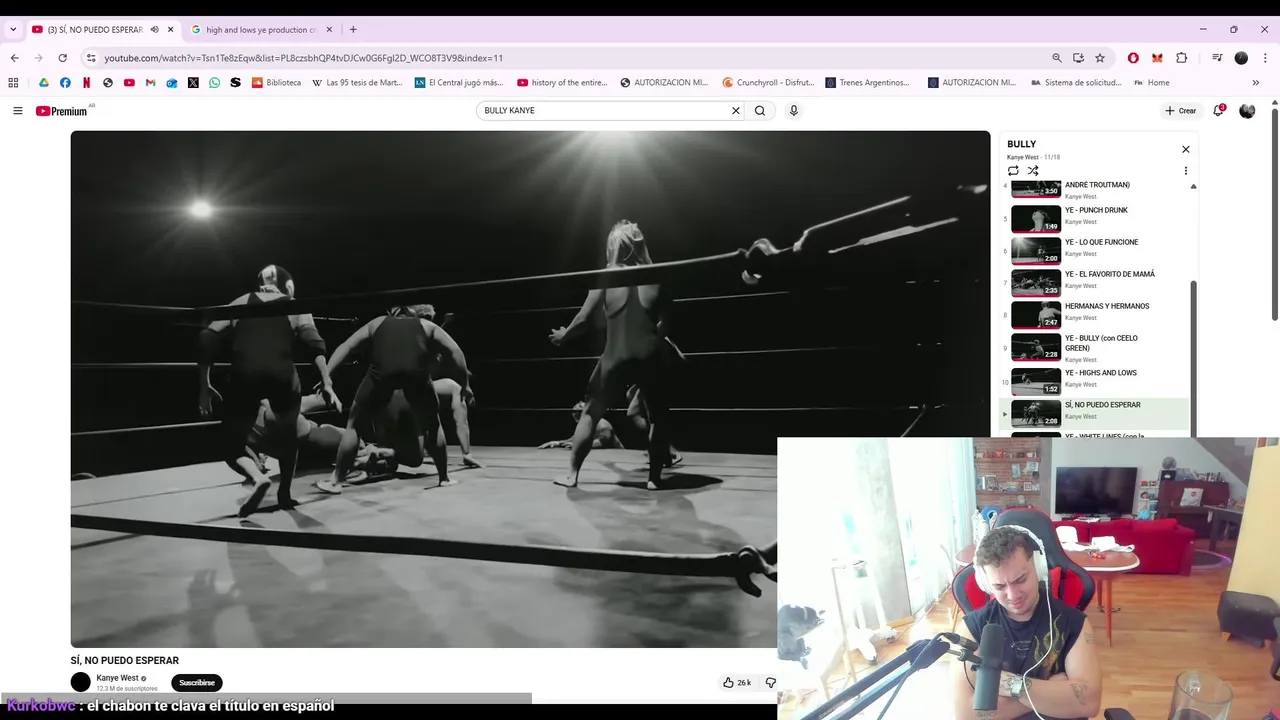
Task: Bookmark this page with the star
Action: 1100,58
